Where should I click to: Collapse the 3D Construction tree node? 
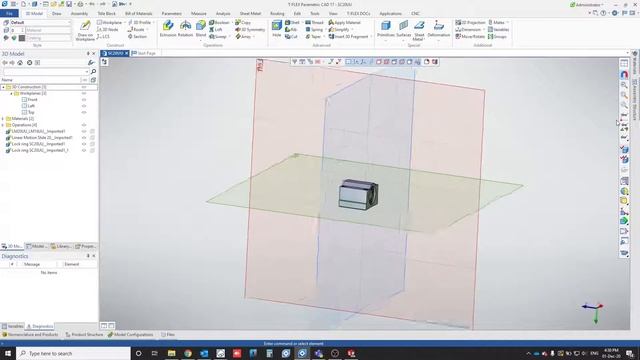[3, 87]
